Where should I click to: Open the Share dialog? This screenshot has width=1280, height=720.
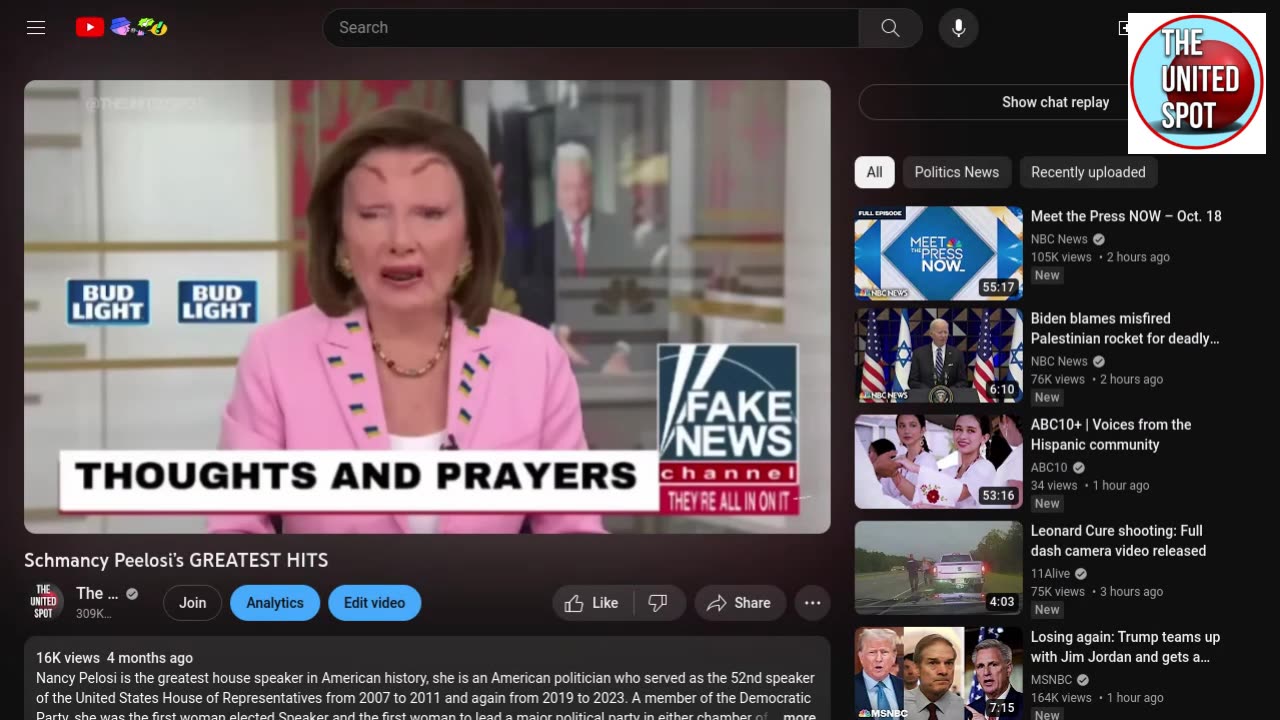click(739, 603)
